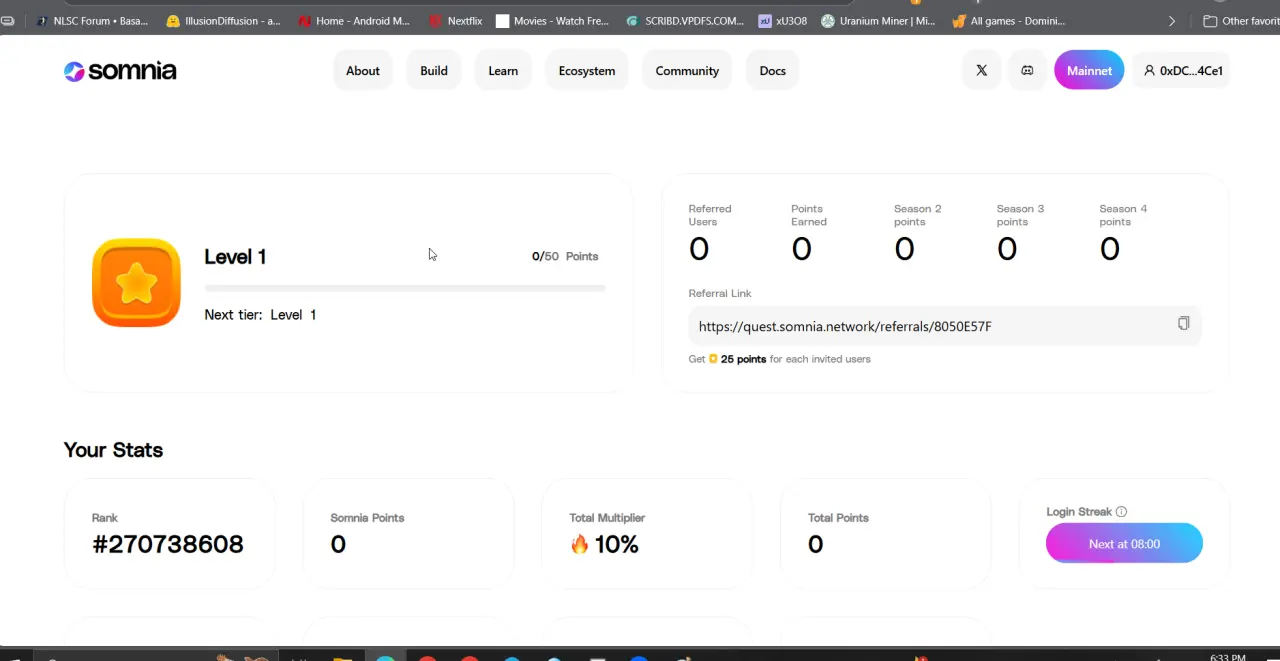Open the Uranium Miner bookmark
Screen dimensions: 1280x661
[878, 21]
